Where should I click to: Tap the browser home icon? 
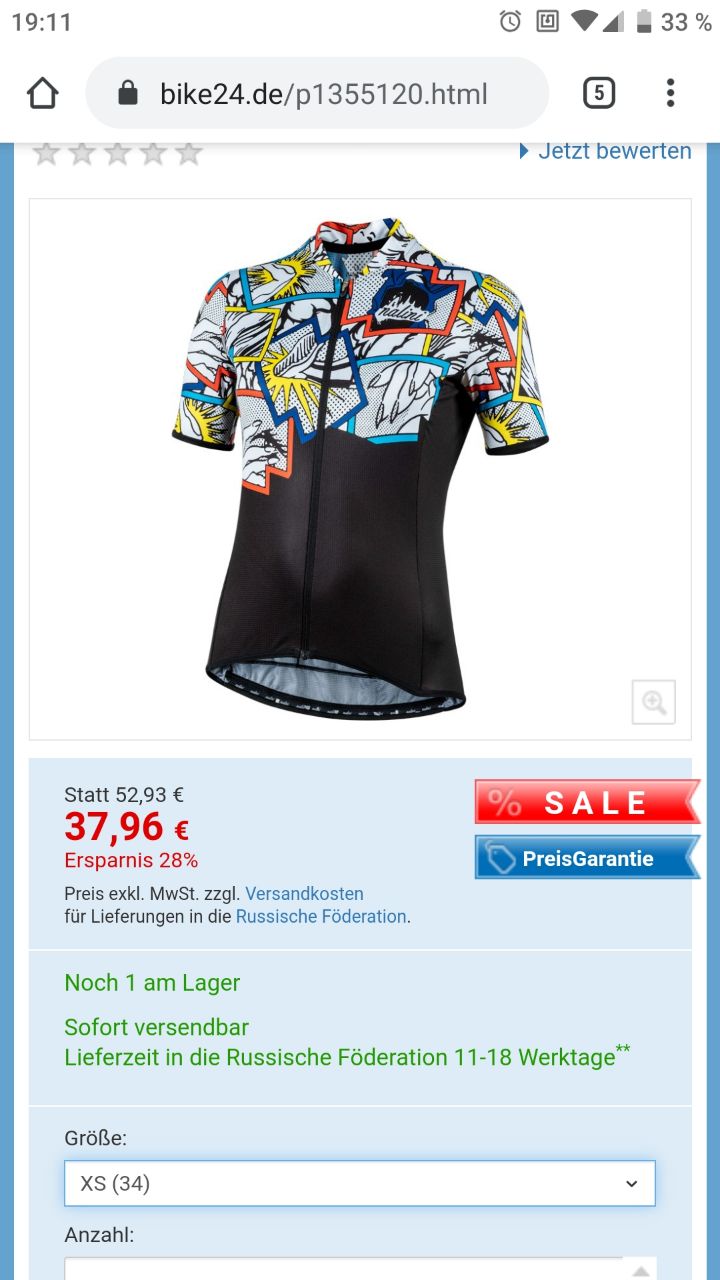(42, 94)
